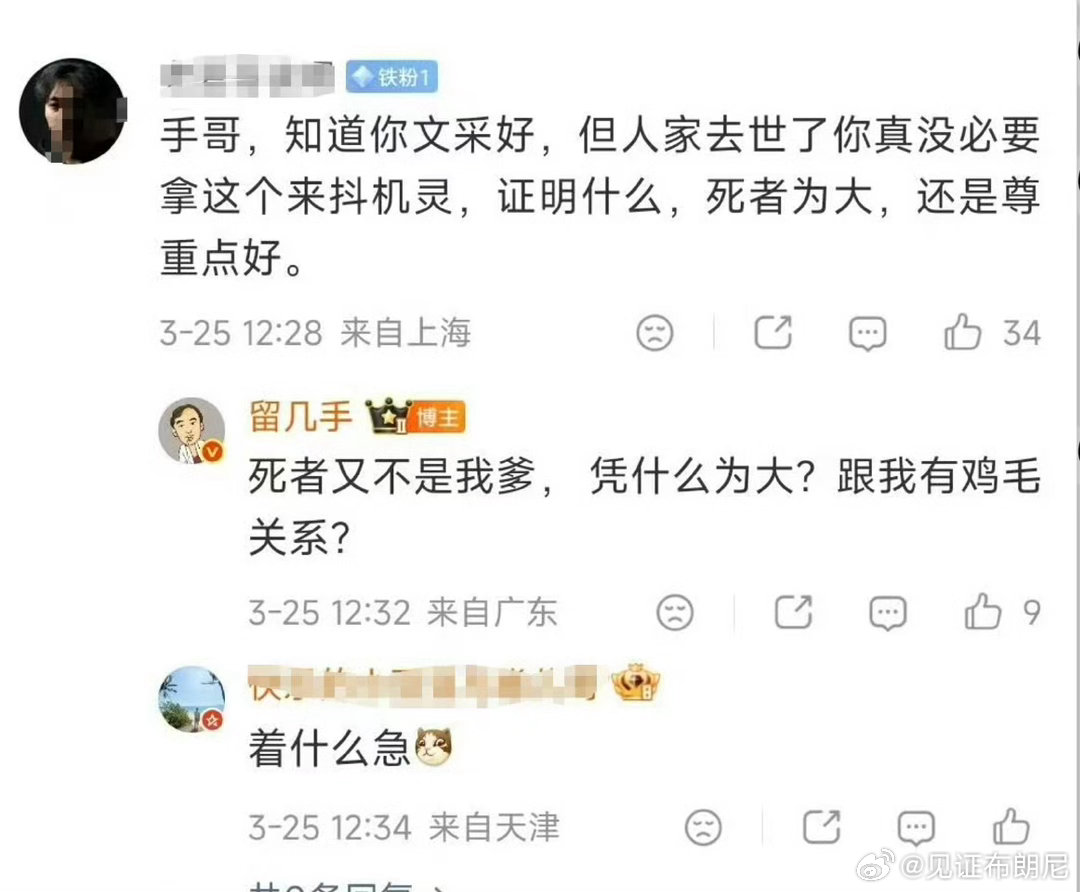Like the 留几手 reply from Guangdong

tap(982, 612)
